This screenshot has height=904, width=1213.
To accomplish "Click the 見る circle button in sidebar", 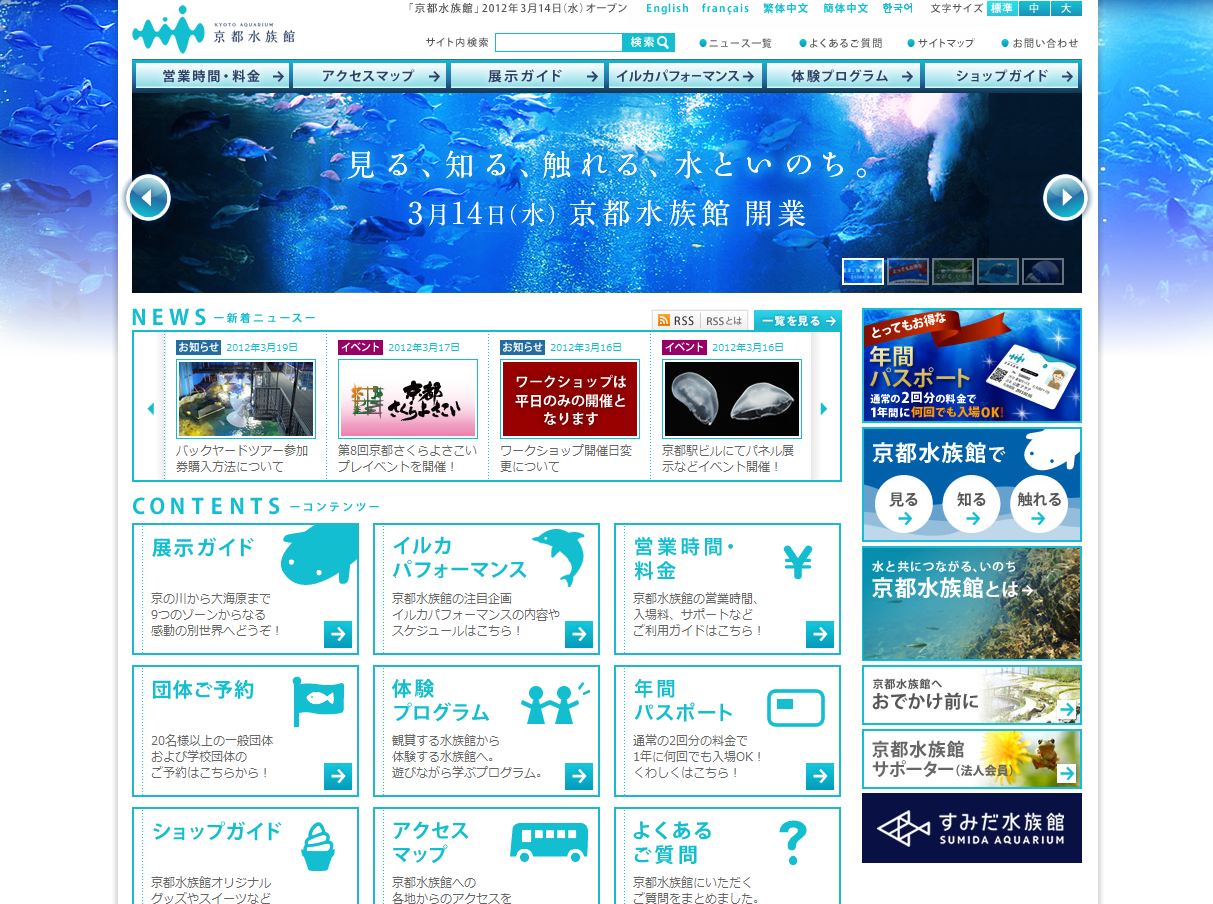I will pos(903,503).
